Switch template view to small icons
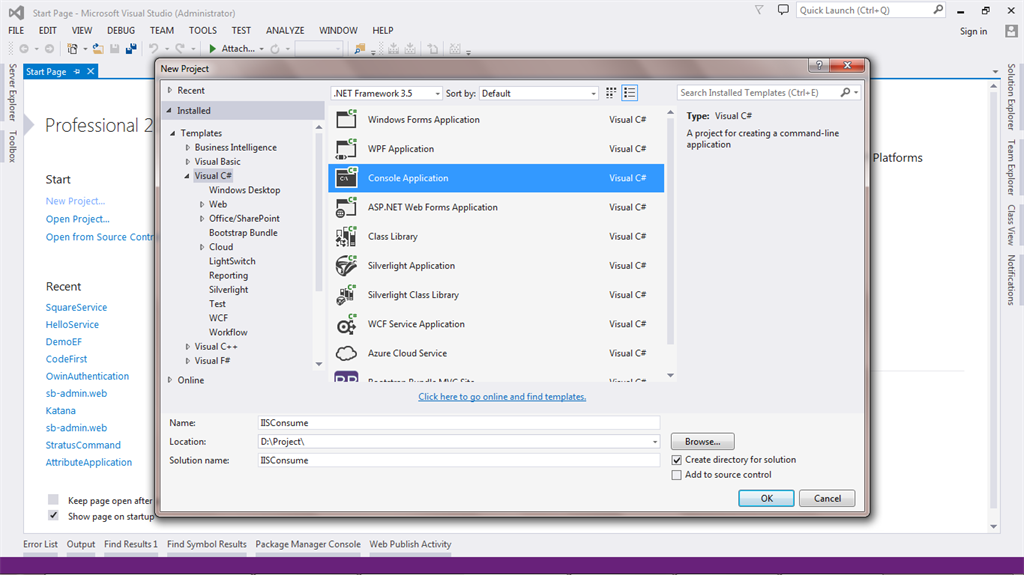1024x575 pixels. [x=611, y=93]
